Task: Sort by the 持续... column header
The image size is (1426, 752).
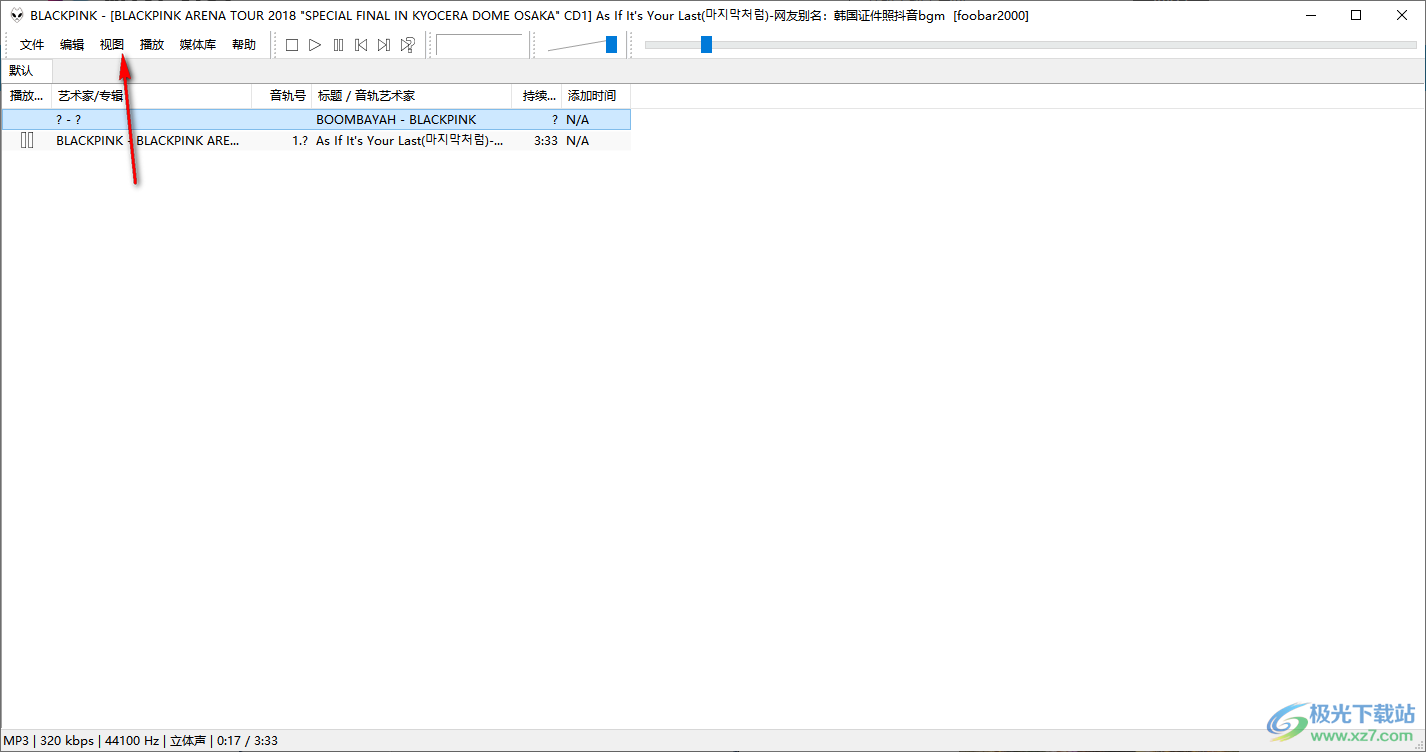Action: (x=537, y=96)
